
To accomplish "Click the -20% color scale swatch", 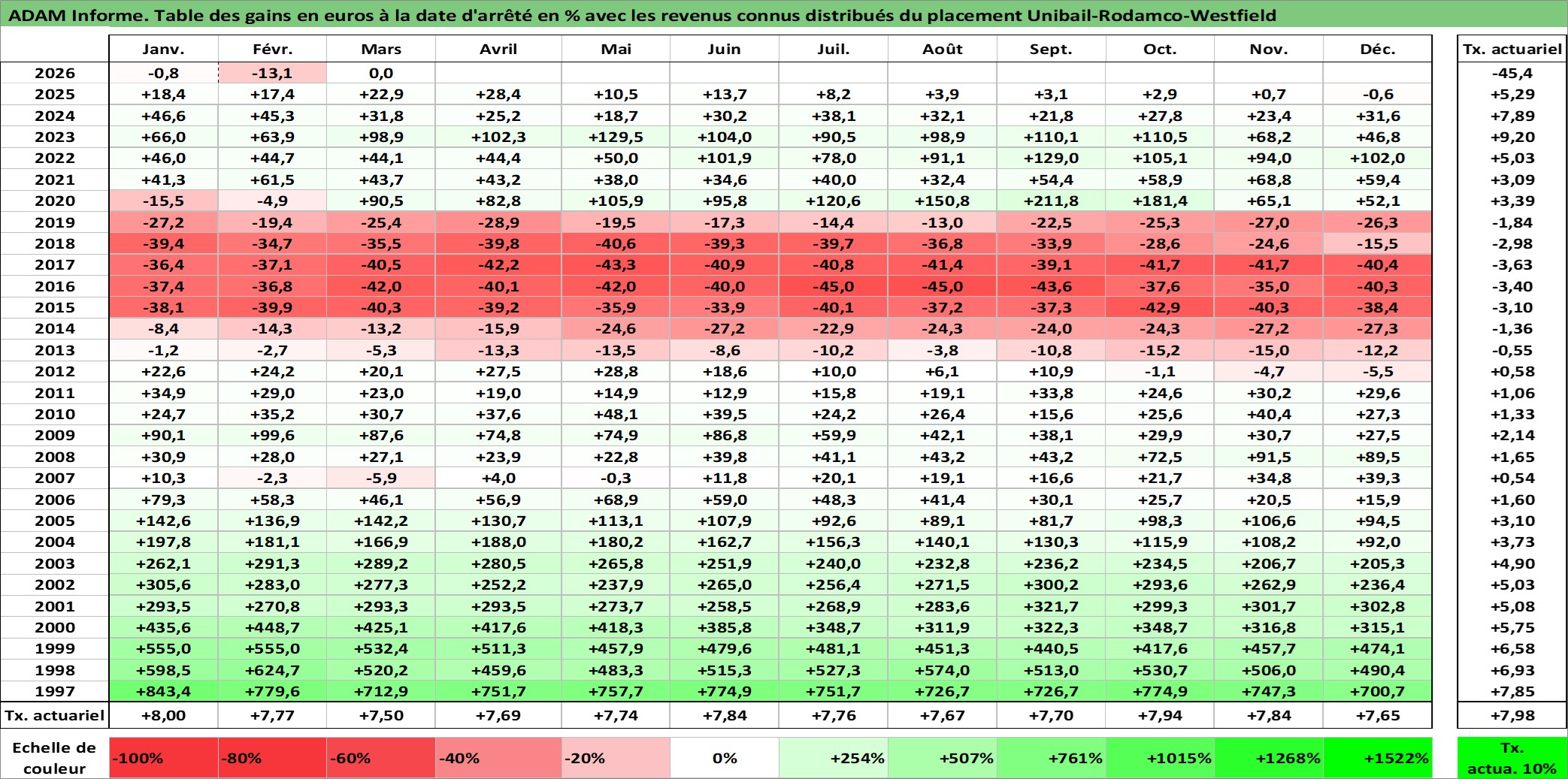I will (x=616, y=758).
